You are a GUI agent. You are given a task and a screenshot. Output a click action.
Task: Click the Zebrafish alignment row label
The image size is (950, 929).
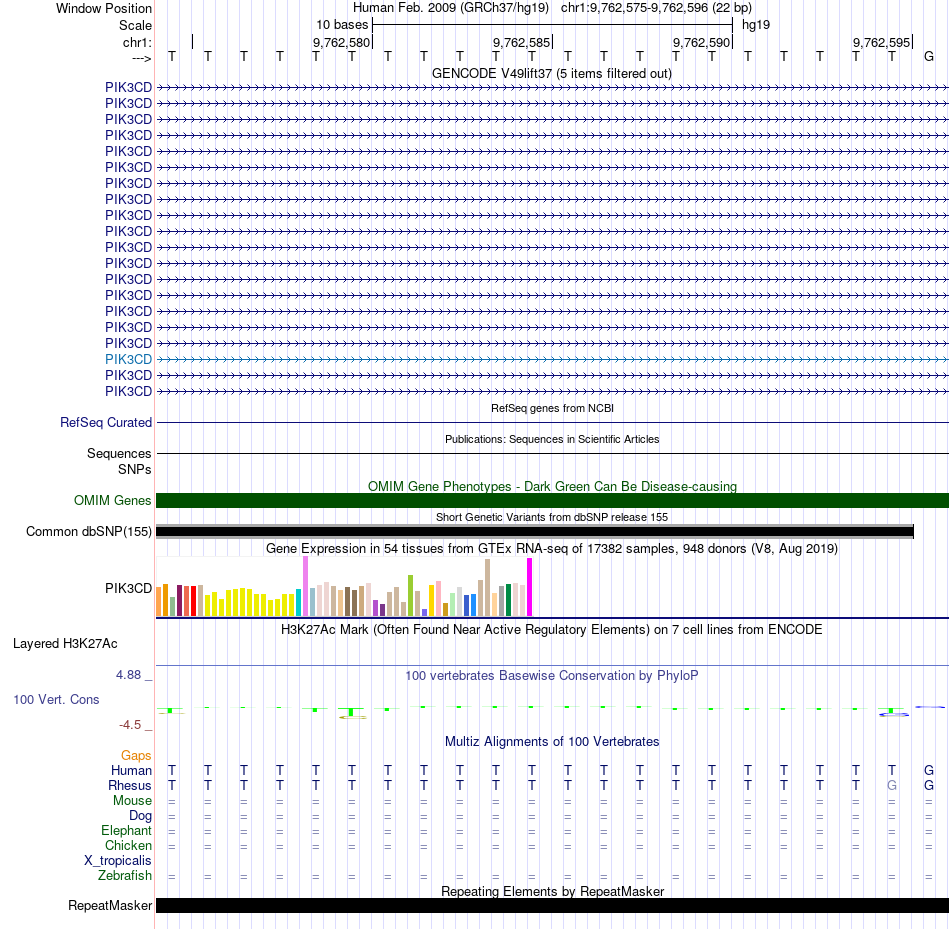125,876
